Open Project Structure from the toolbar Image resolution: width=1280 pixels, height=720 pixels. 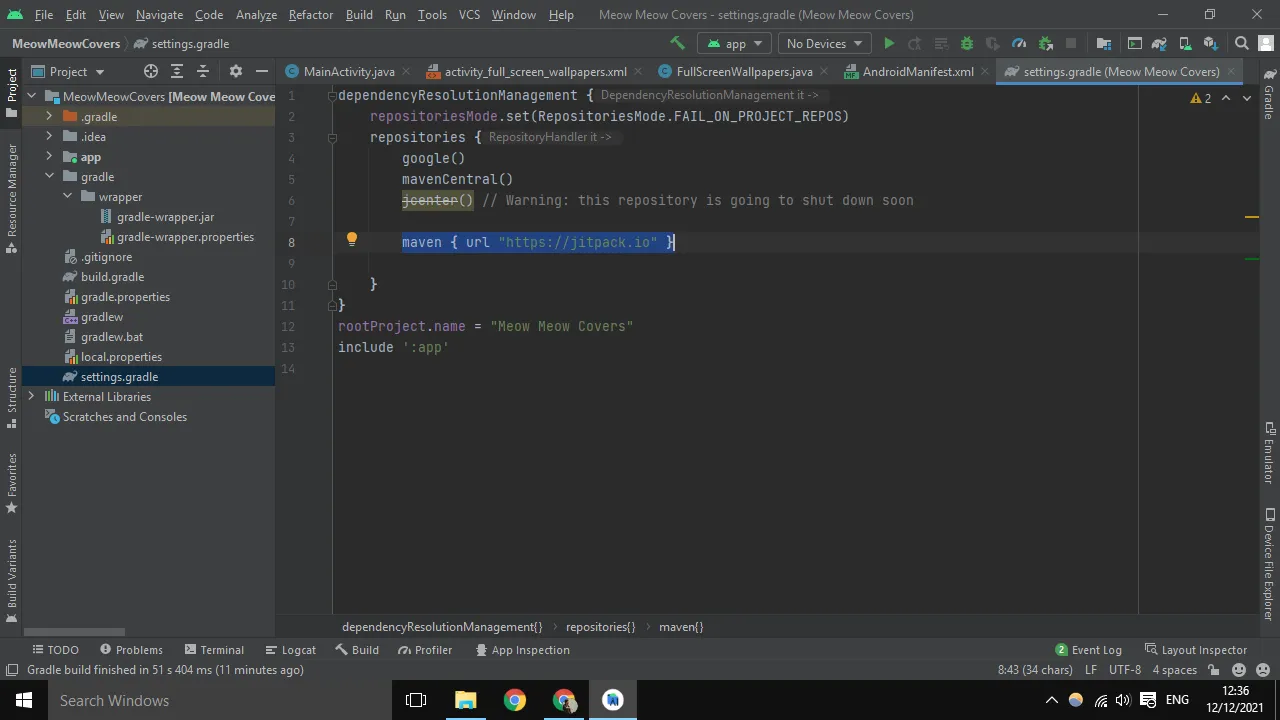[x=1104, y=43]
